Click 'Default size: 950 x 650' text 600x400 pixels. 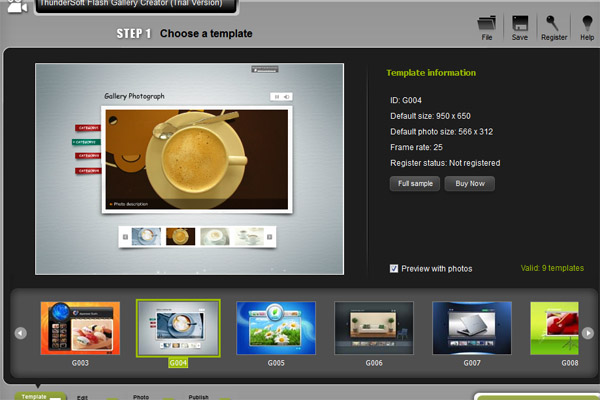430,116
